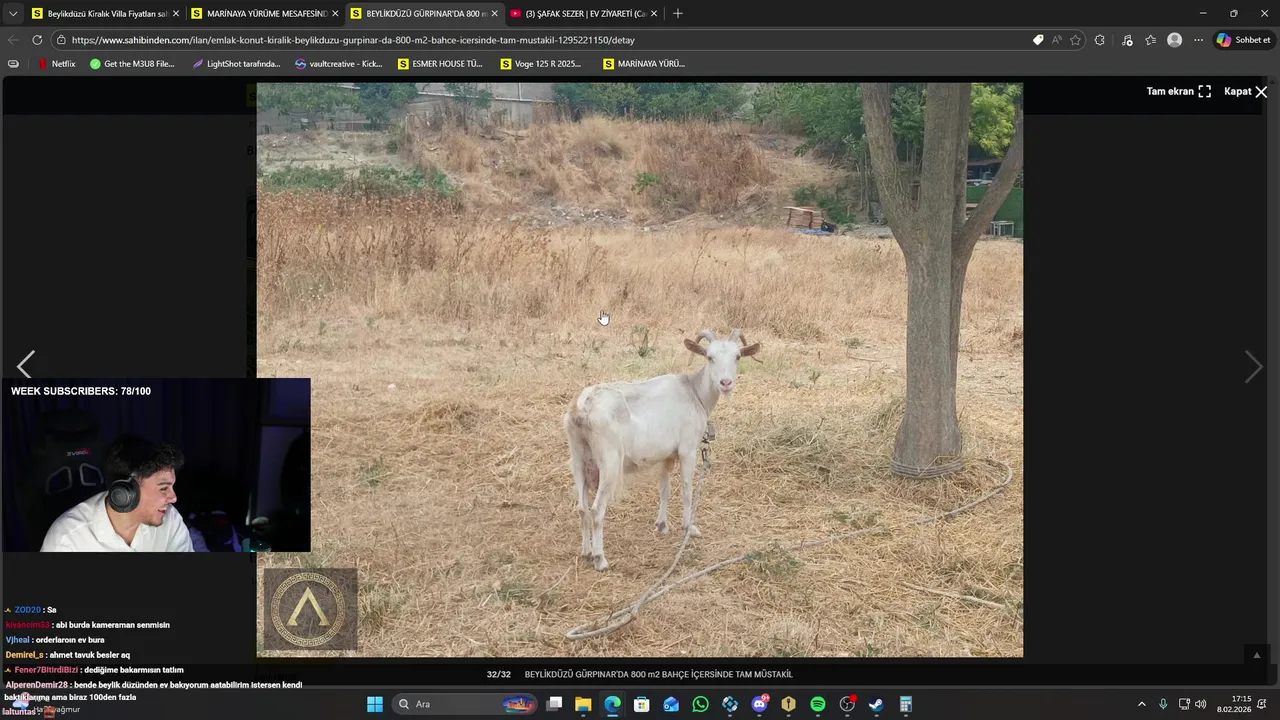Open the ESMER HOUSE TÜ bookmark

pyautogui.click(x=440, y=63)
